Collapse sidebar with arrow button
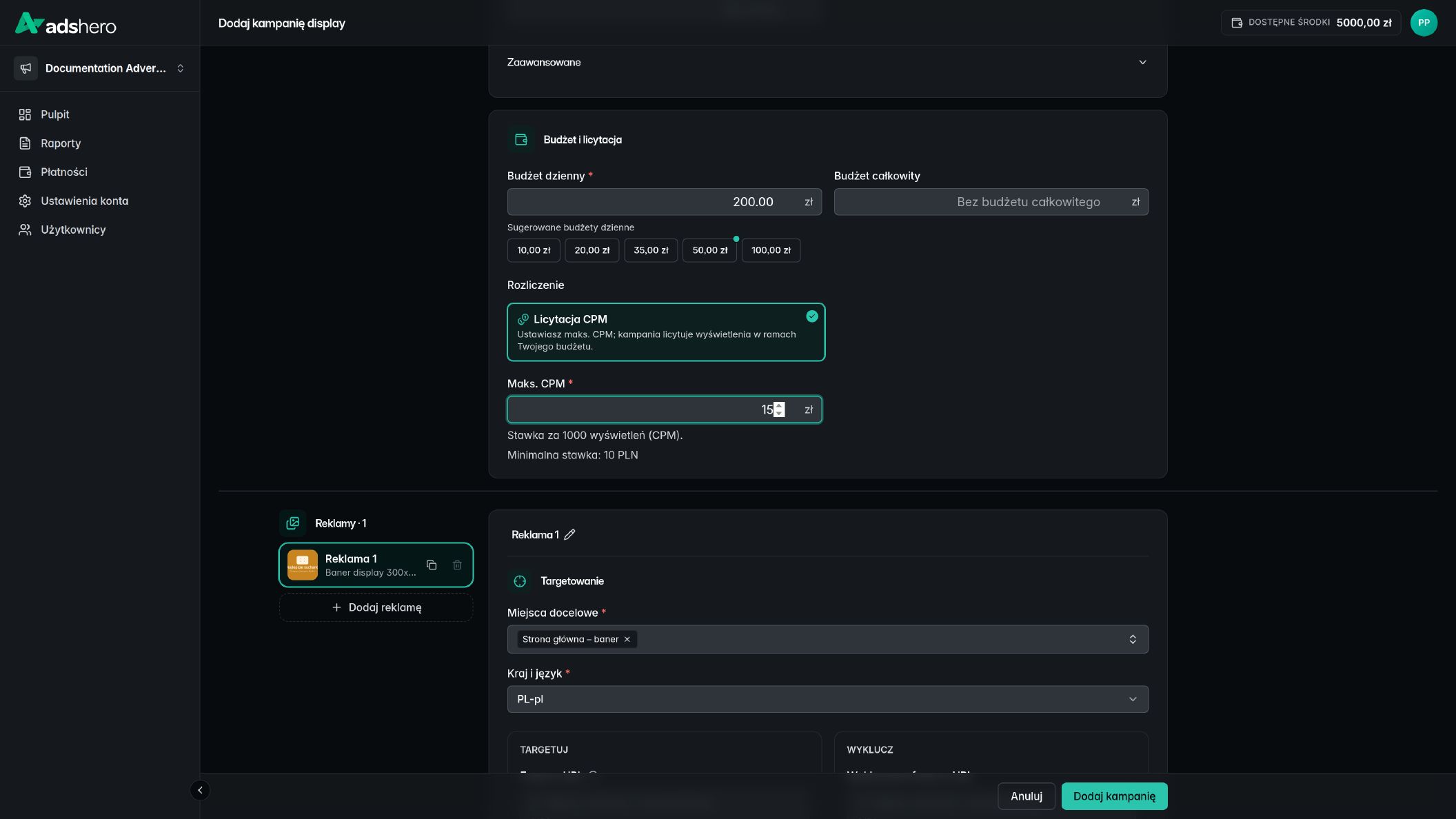 click(200, 790)
